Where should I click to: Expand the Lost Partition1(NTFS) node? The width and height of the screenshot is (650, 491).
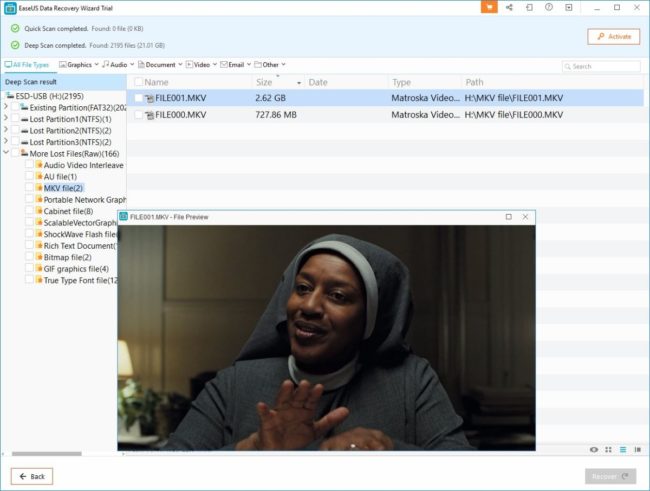(6, 118)
